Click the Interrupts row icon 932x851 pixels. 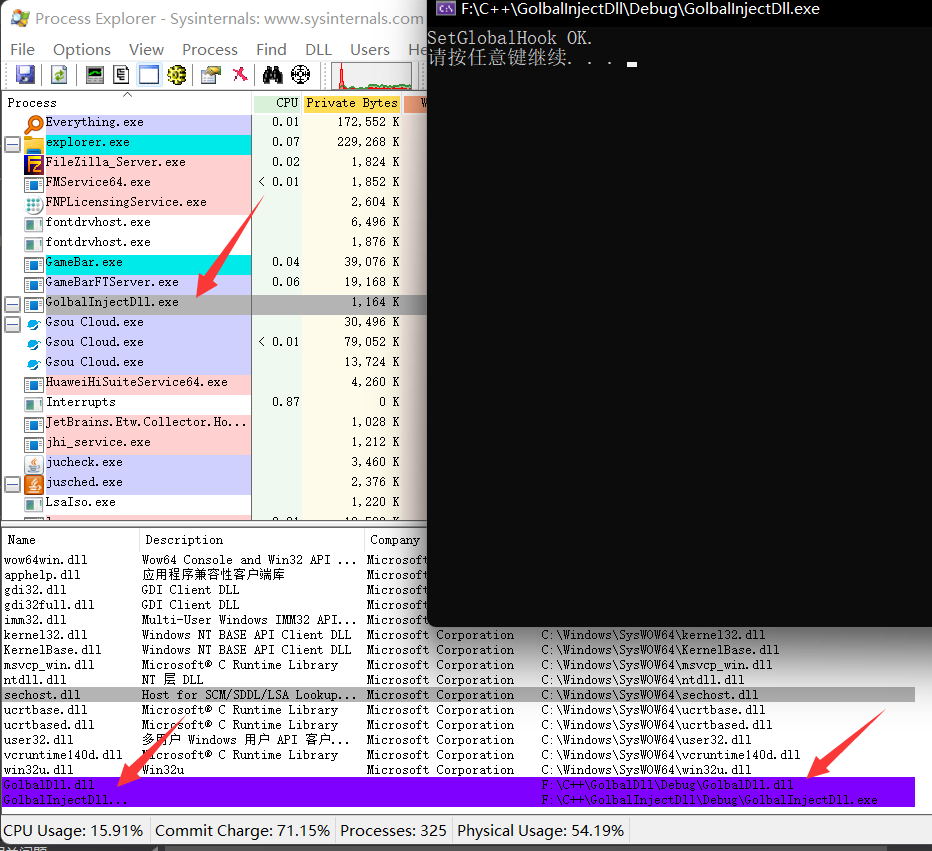(34, 404)
